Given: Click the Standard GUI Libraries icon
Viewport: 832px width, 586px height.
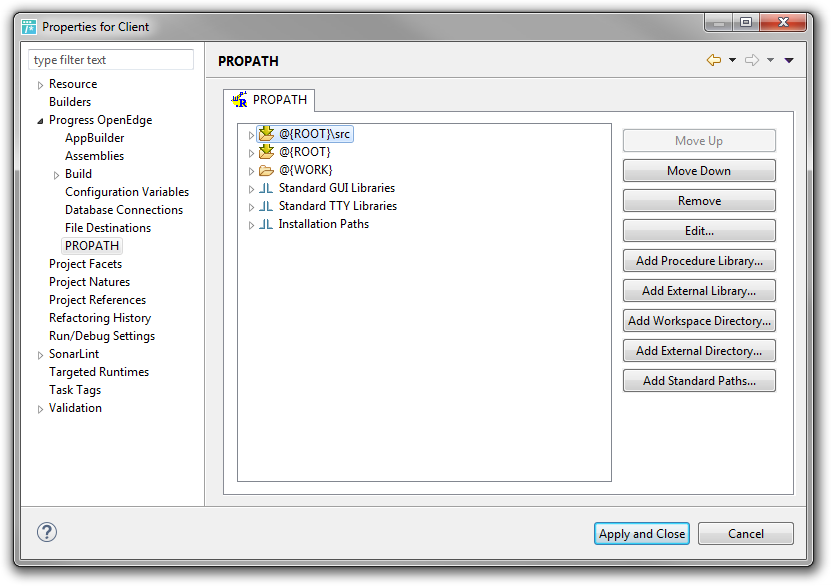Looking at the screenshot, I should click(x=266, y=188).
